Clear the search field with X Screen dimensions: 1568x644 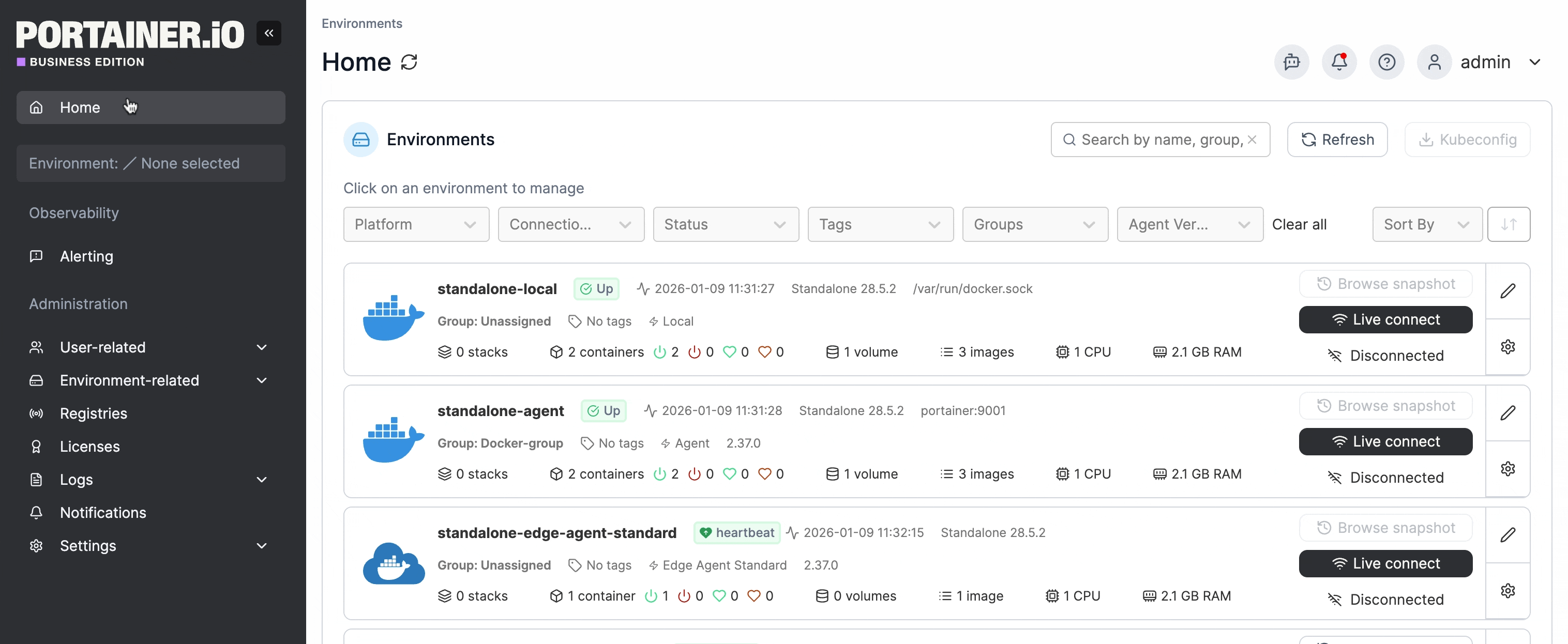coord(1252,140)
